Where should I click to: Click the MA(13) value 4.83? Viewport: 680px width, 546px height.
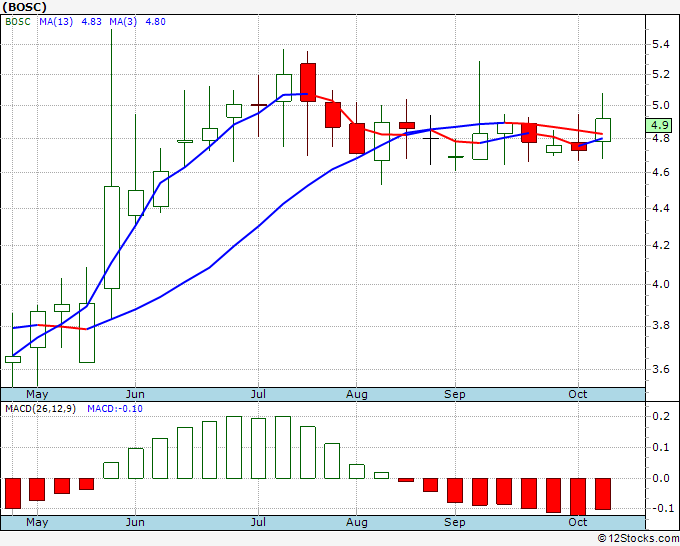tap(92, 22)
